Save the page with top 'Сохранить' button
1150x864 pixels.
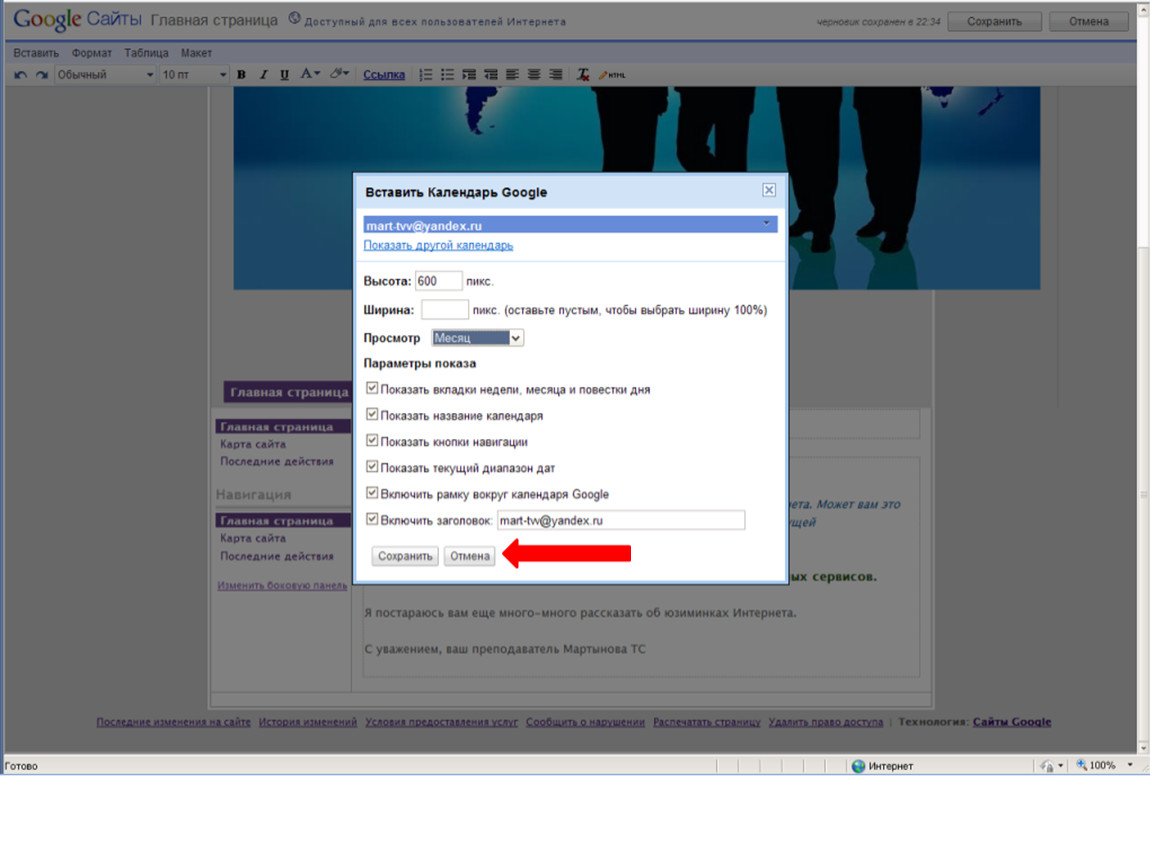click(x=994, y=21)
